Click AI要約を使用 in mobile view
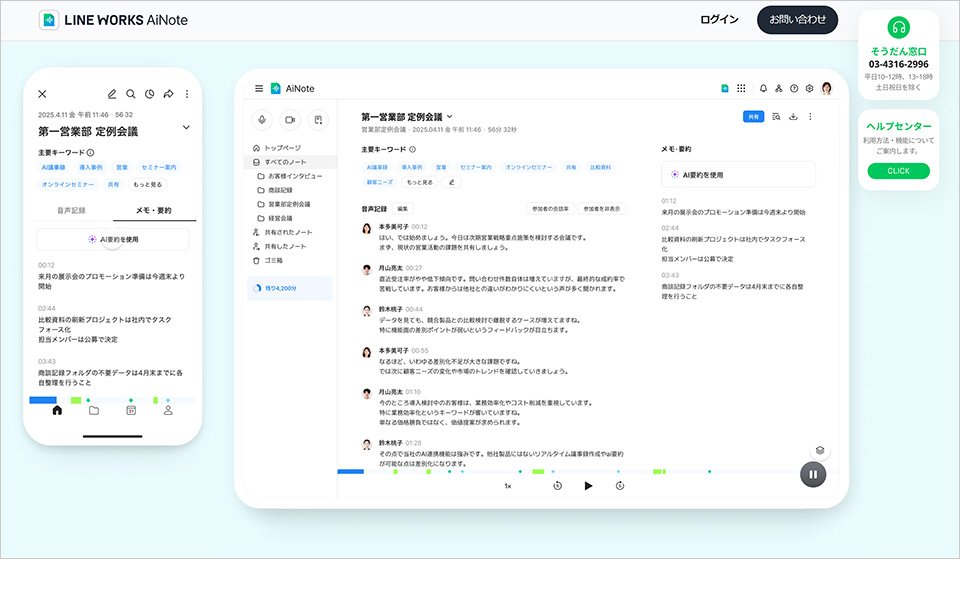The width and height of the screenshot is (960, 590). coord(113,239)
